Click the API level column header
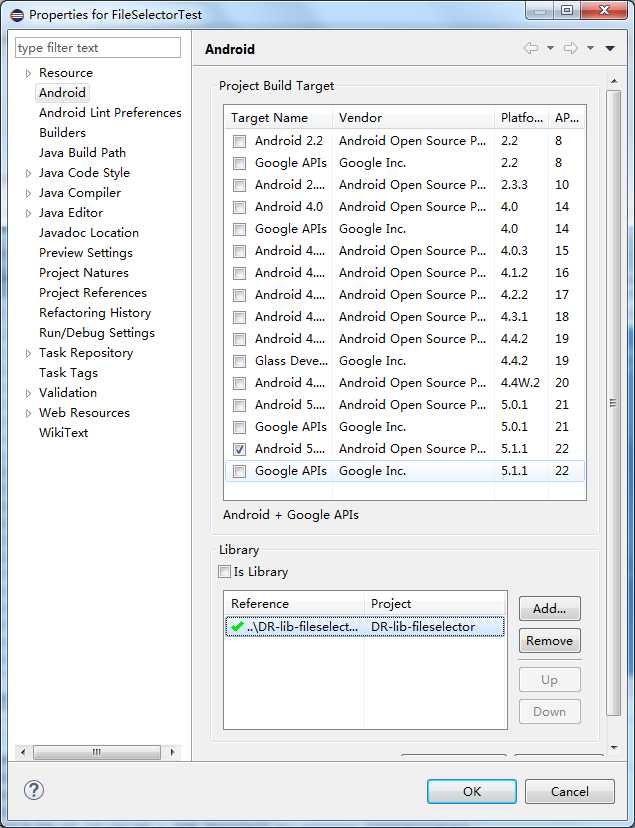635x828 pixels. (x=567, y=118)
